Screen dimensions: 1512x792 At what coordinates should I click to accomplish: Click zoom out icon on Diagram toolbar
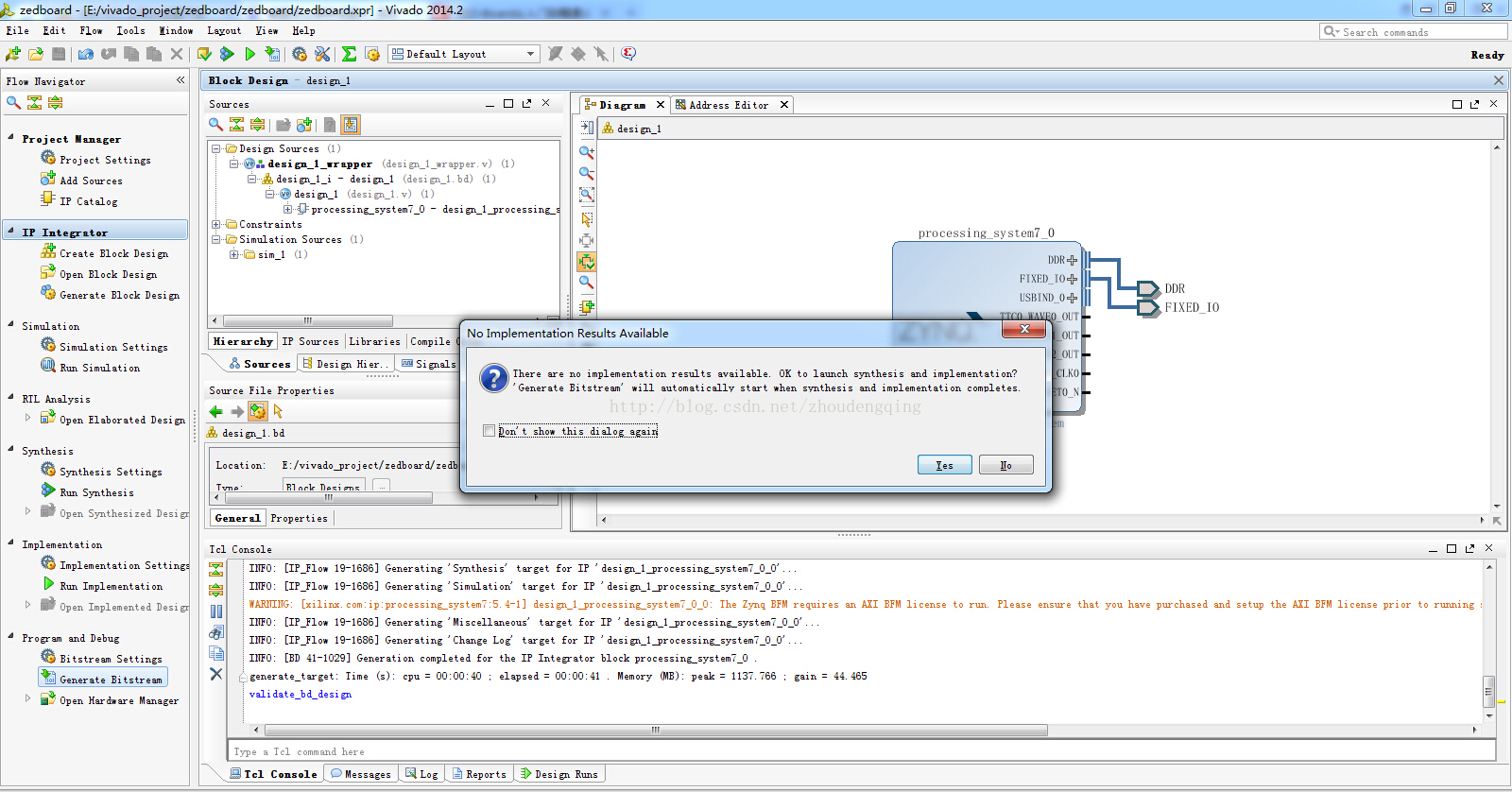click(x=587, y=174)
